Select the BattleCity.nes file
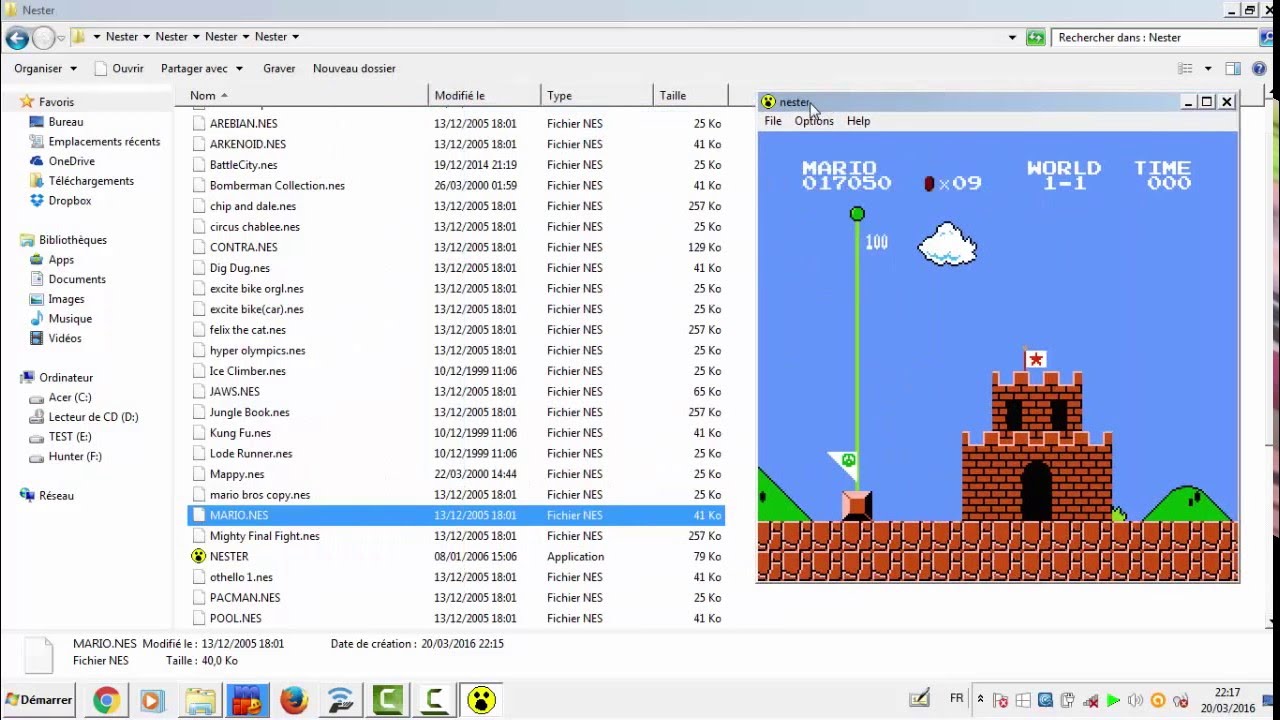The height and width of the screenshot is (720, 1280). [x=457, y=165]
